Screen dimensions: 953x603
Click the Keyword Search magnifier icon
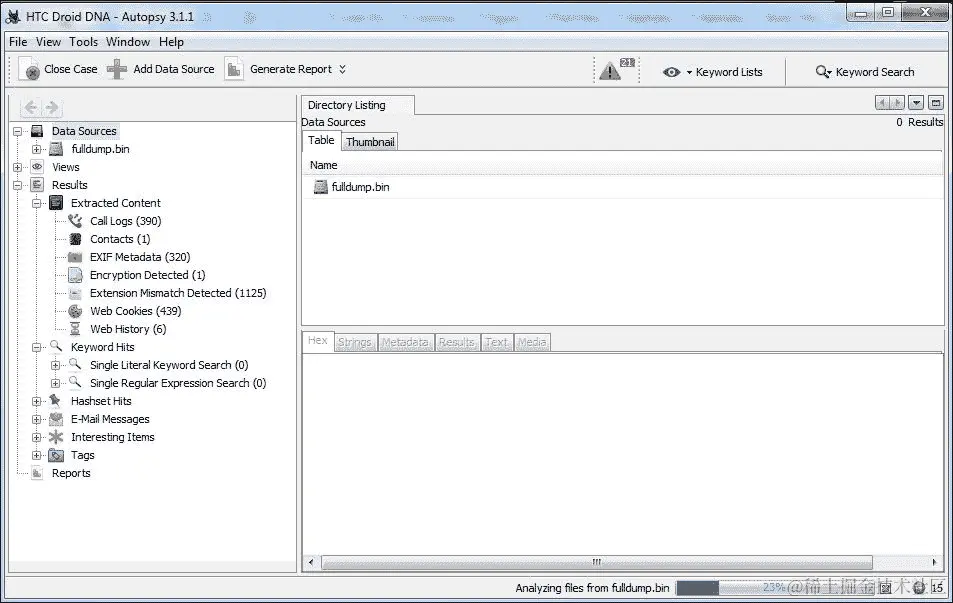823,72
